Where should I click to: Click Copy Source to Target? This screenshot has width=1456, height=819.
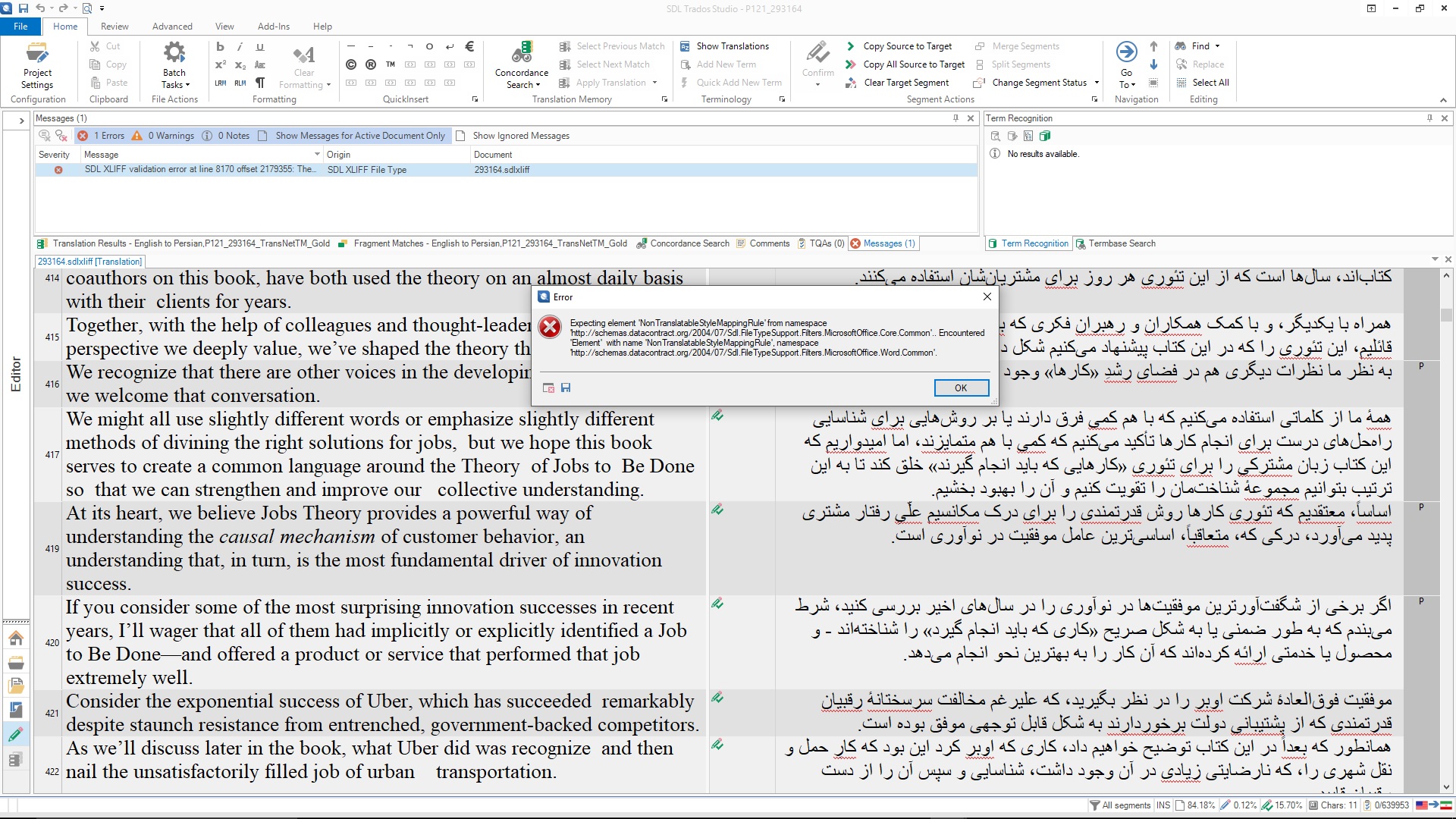(907, 46)
